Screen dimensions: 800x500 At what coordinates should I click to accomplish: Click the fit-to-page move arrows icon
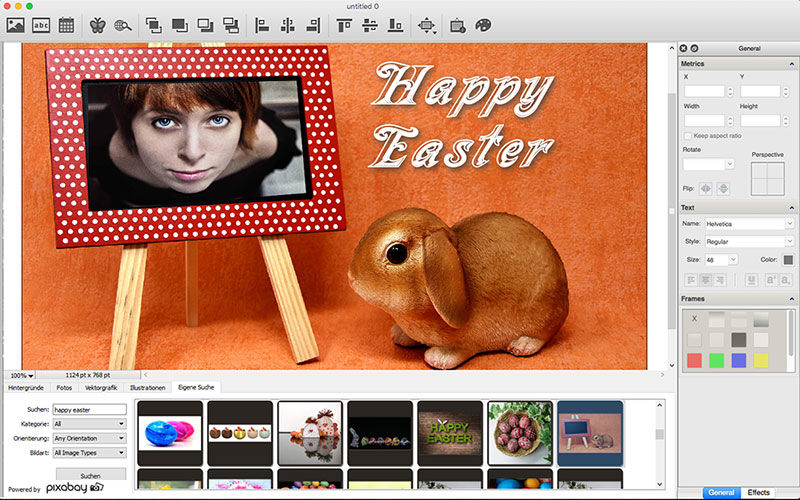(427, 25)
